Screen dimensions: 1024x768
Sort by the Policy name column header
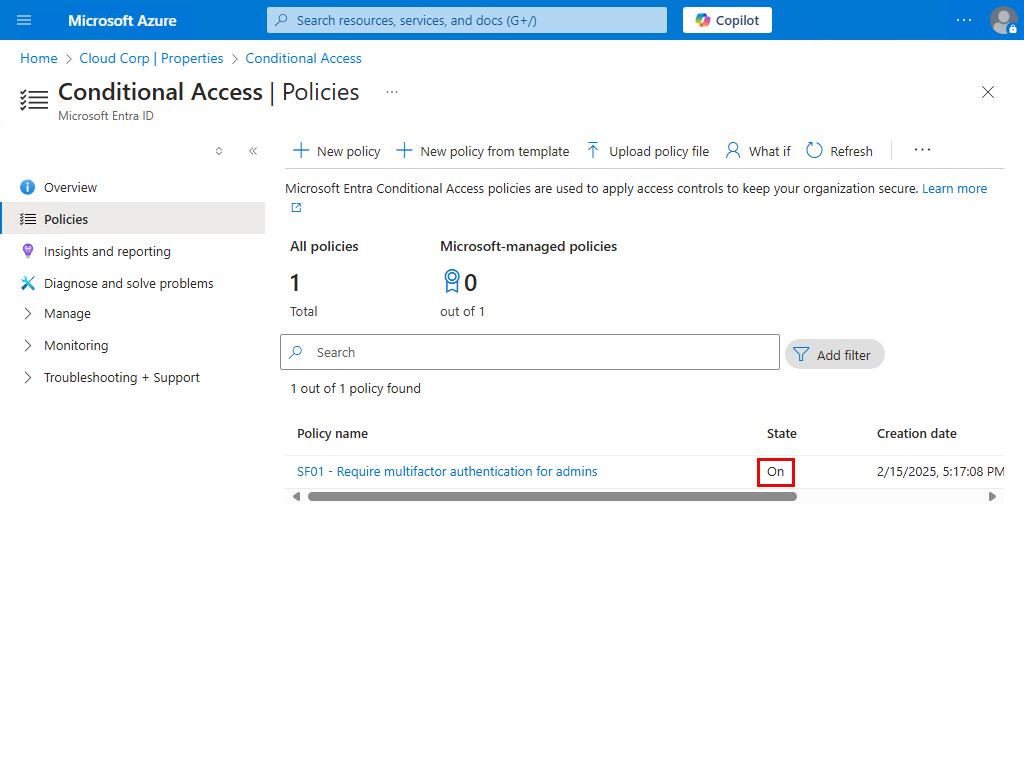point(332,434)
